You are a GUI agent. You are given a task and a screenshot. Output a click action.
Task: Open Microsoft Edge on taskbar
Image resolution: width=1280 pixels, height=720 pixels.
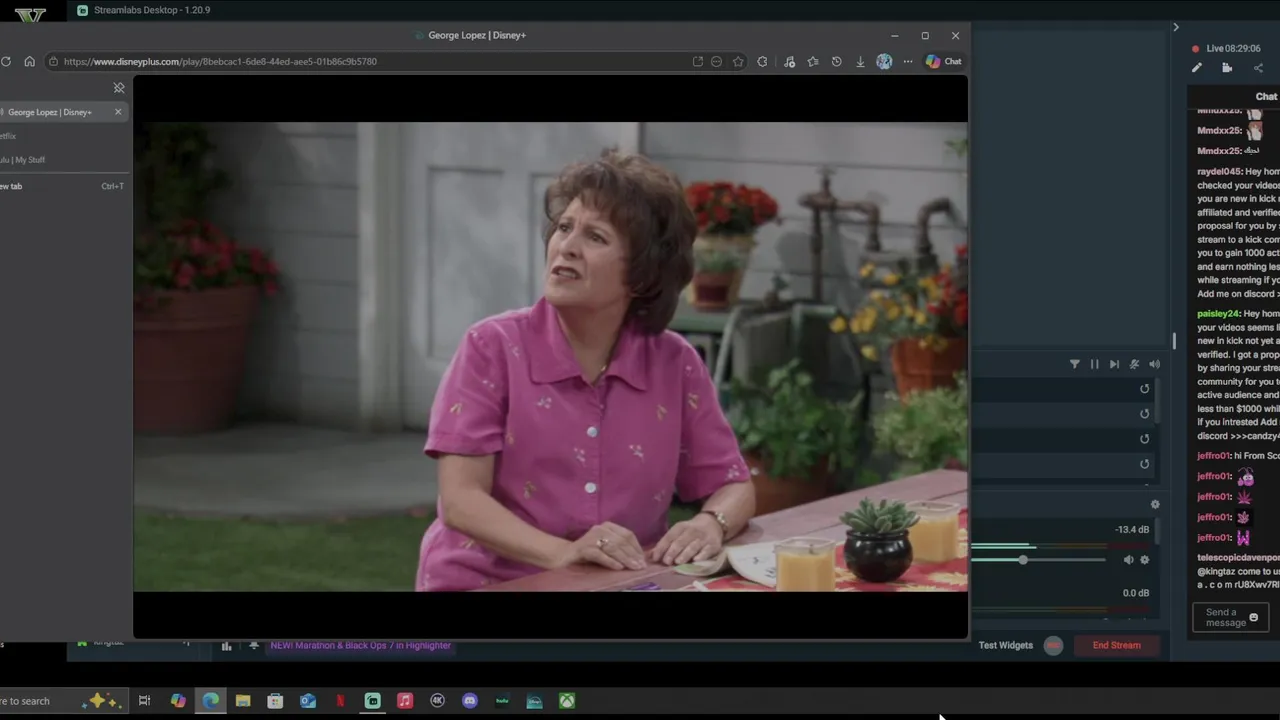(x=210, y=701)
